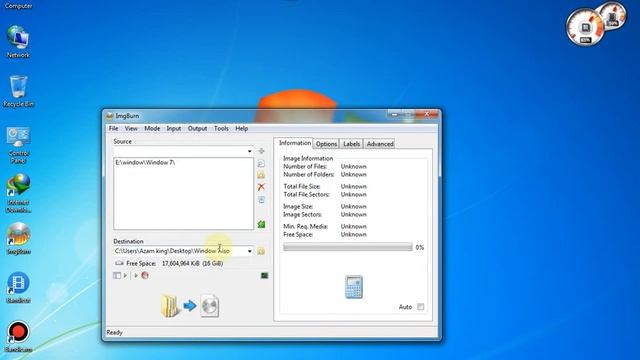The image size is (640, 360).
Task: Click the red record circle shortcut icon
Action: (18, 337)
